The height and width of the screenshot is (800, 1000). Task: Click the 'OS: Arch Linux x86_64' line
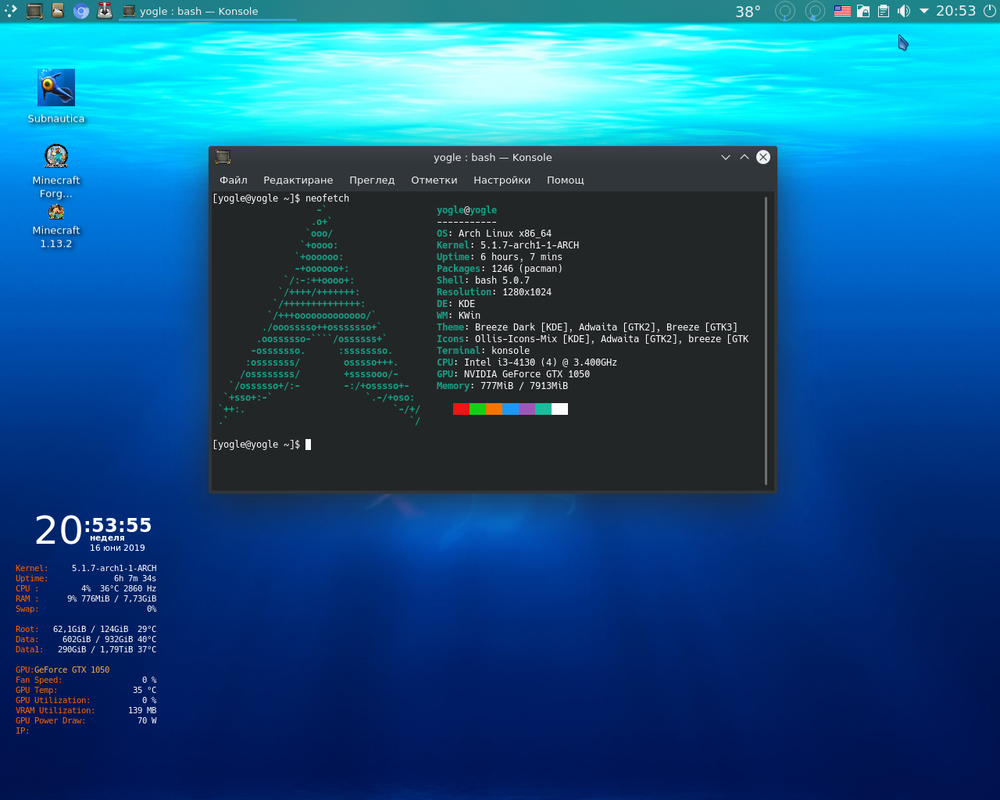click(494, 233)
